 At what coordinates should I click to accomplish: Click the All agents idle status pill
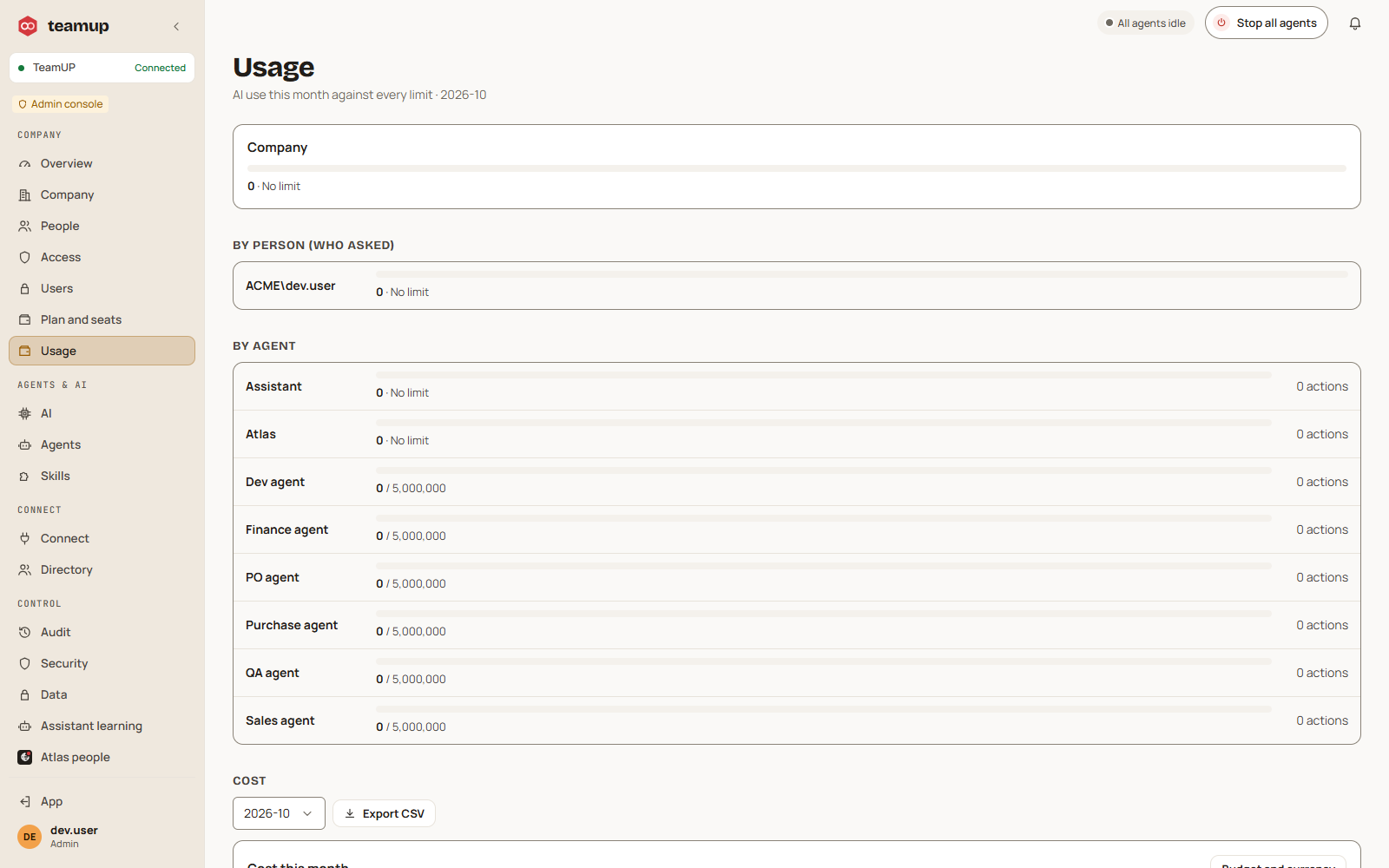coord(1146,23)
